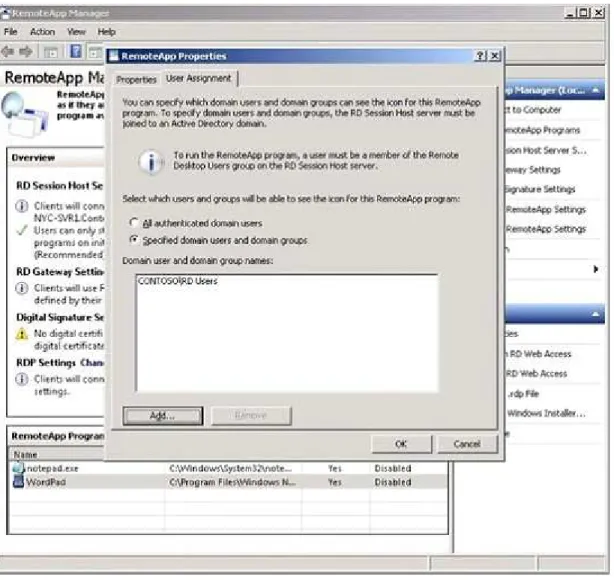Screen dimensions: 614x580
Task: Click WordPad's Disabled cell
Action: pyautogui.click(x=393, y=482)
